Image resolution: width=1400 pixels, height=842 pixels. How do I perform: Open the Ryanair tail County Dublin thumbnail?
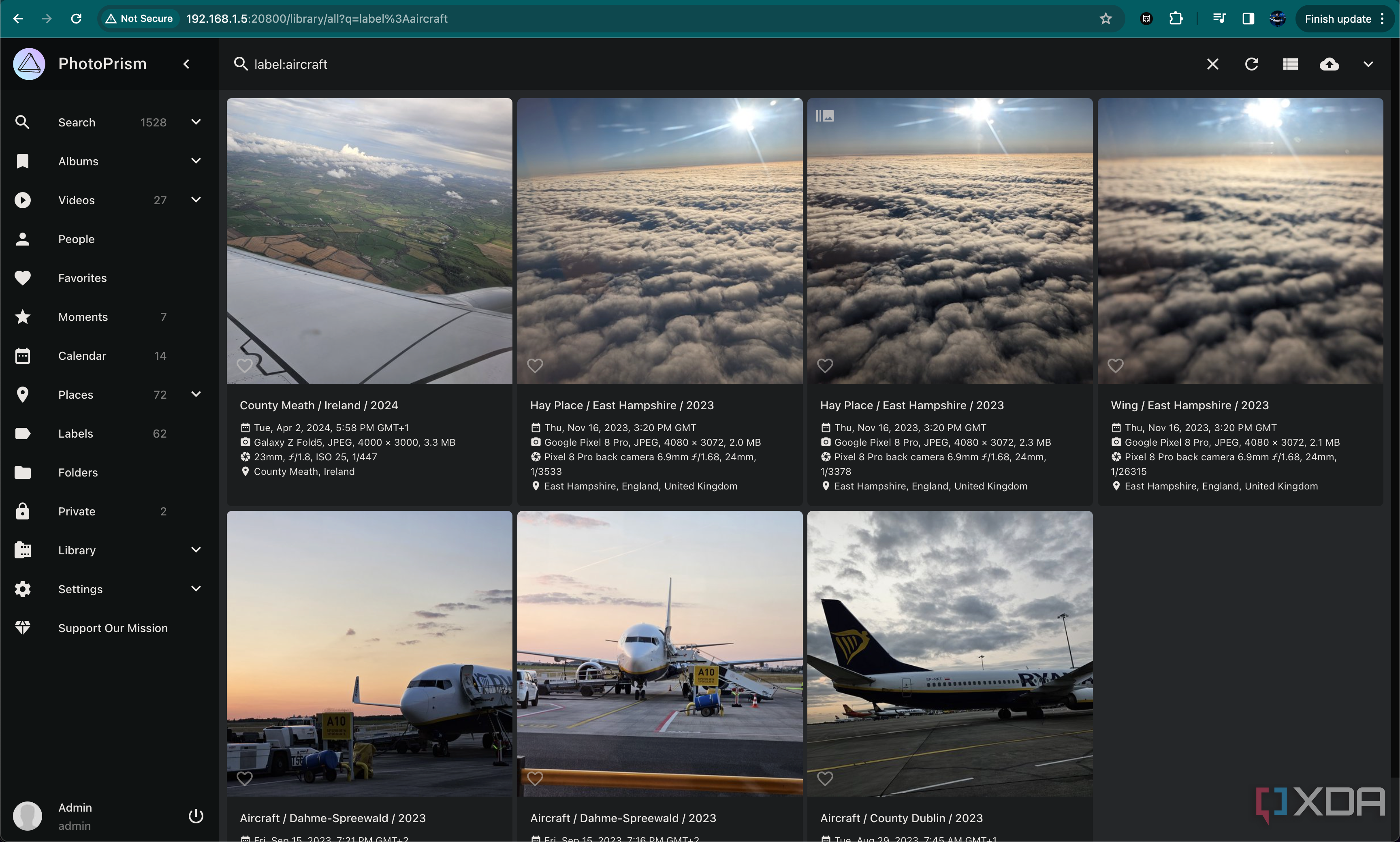[x=950, y=654]
